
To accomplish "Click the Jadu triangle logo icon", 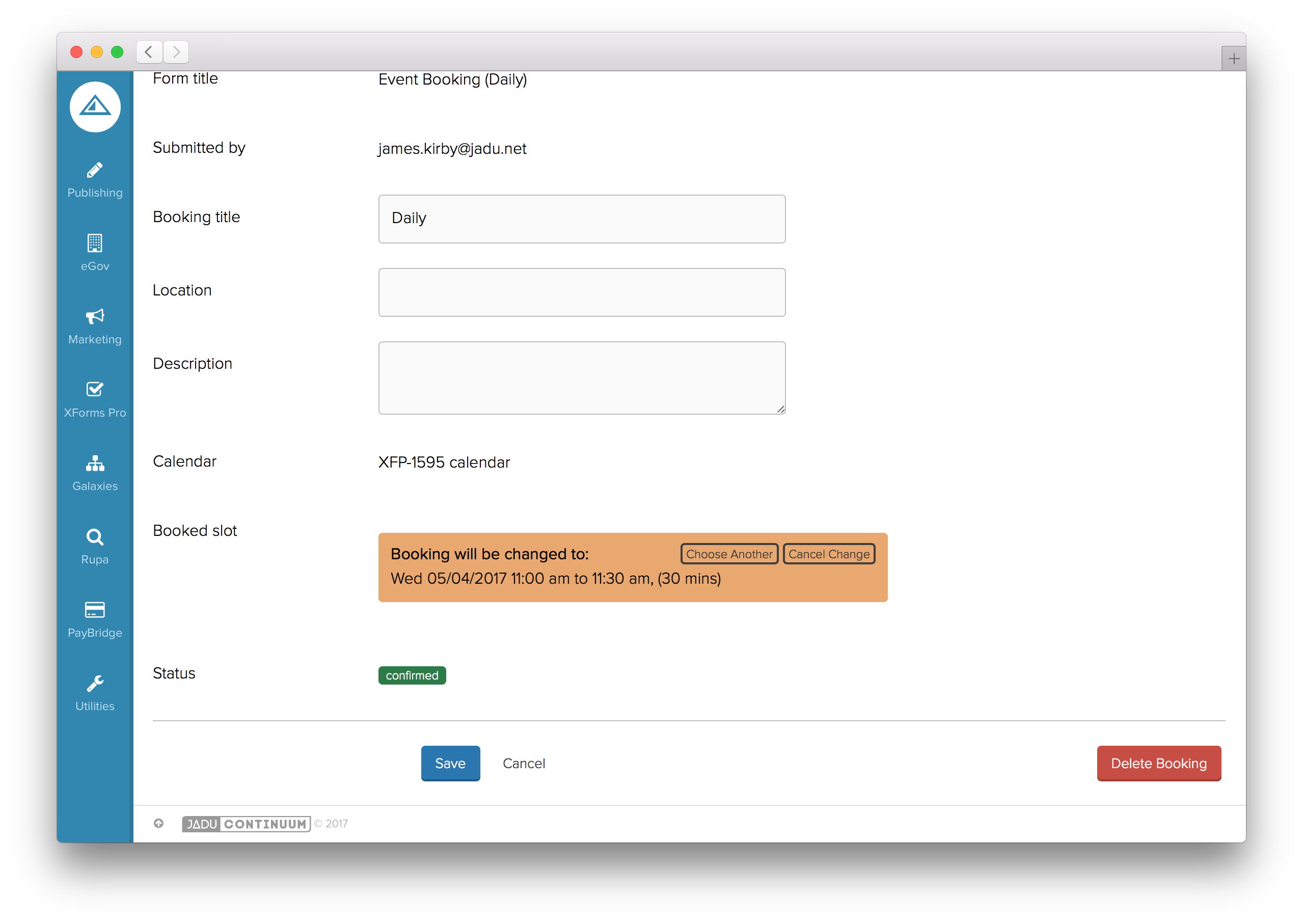I will pos(95,106).
